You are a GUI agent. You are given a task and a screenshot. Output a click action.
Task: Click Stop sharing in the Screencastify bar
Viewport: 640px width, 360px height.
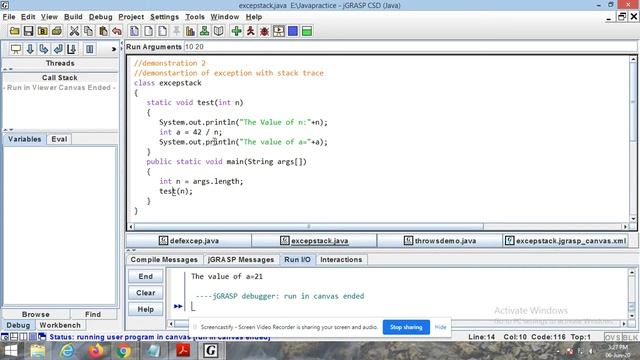[406, 327]
